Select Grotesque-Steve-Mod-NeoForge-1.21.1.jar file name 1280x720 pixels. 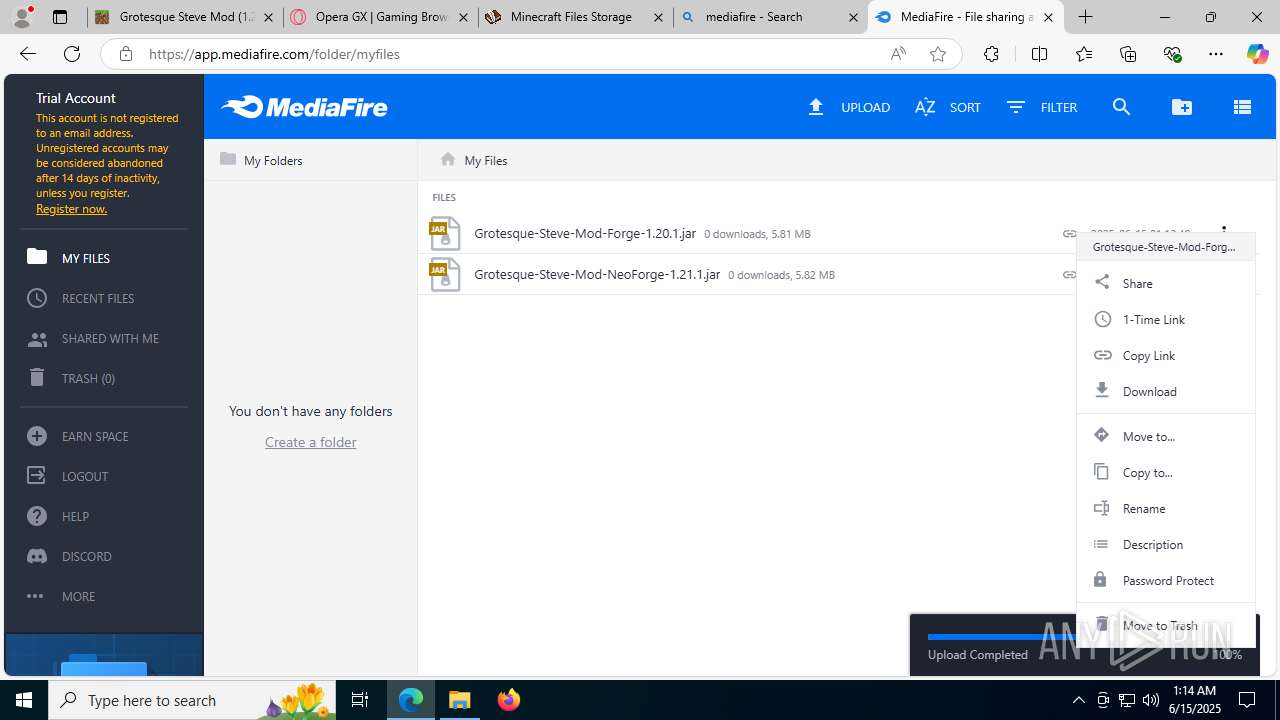tap(597, 274)
